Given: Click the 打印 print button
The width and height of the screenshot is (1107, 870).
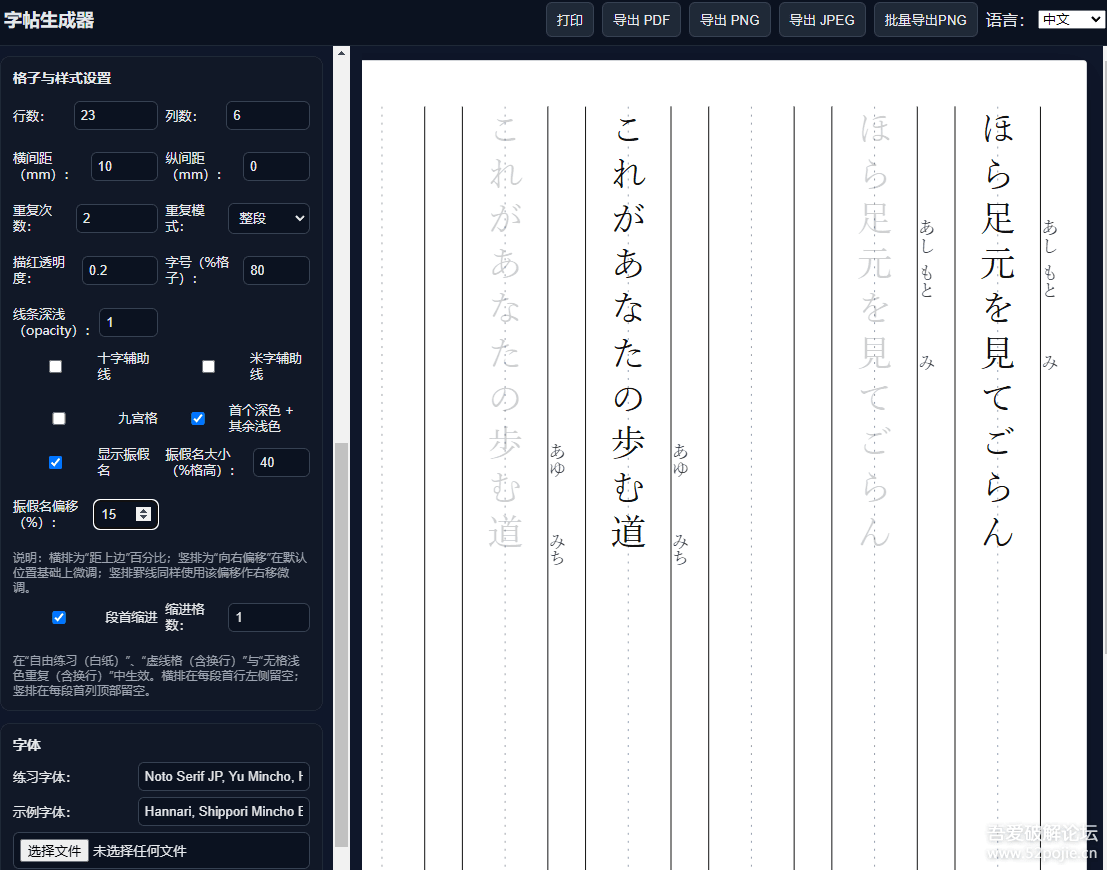Looking at the screenshot, I should (x=569, y=20).
